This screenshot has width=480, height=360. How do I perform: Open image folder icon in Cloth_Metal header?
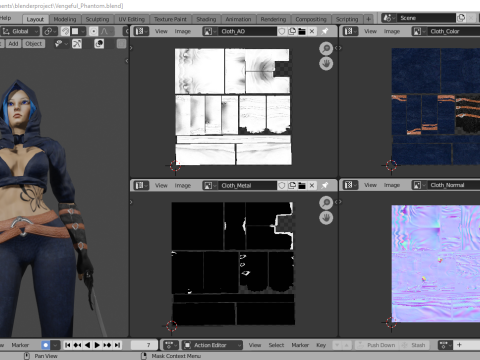(x=302, y=185)
